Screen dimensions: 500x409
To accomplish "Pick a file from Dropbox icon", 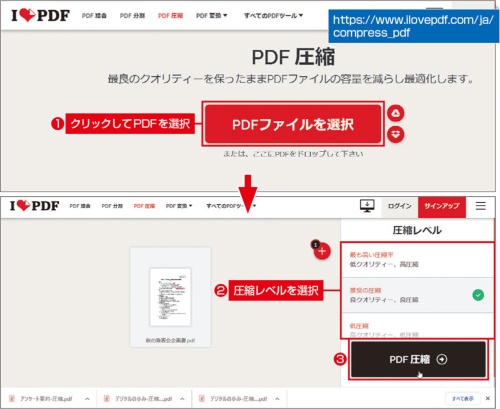I will tap(396, 135).
